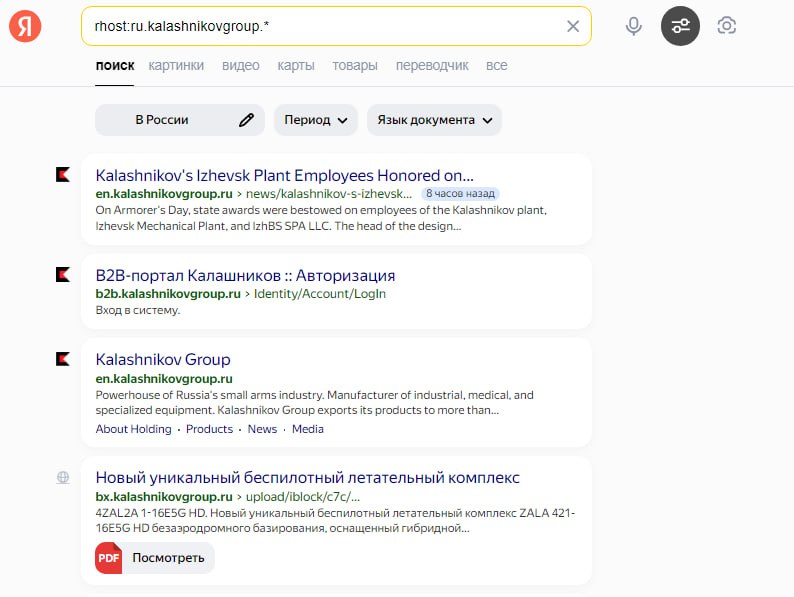Open the News sitelink
The image size is (794, 597).
262,429
